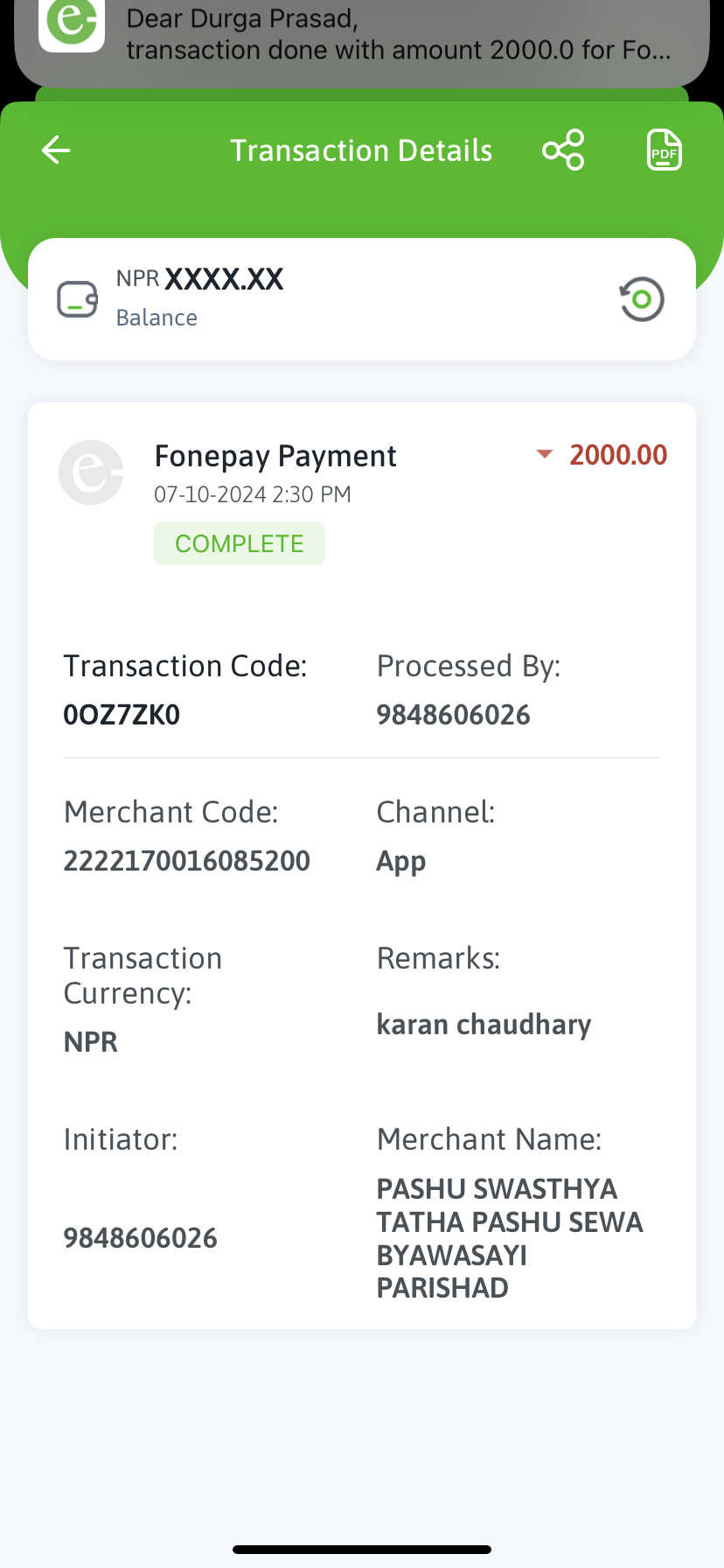The height and width of the screenshot is (1568, 724).
Task: Open the share icon in header
Action: 563,150
